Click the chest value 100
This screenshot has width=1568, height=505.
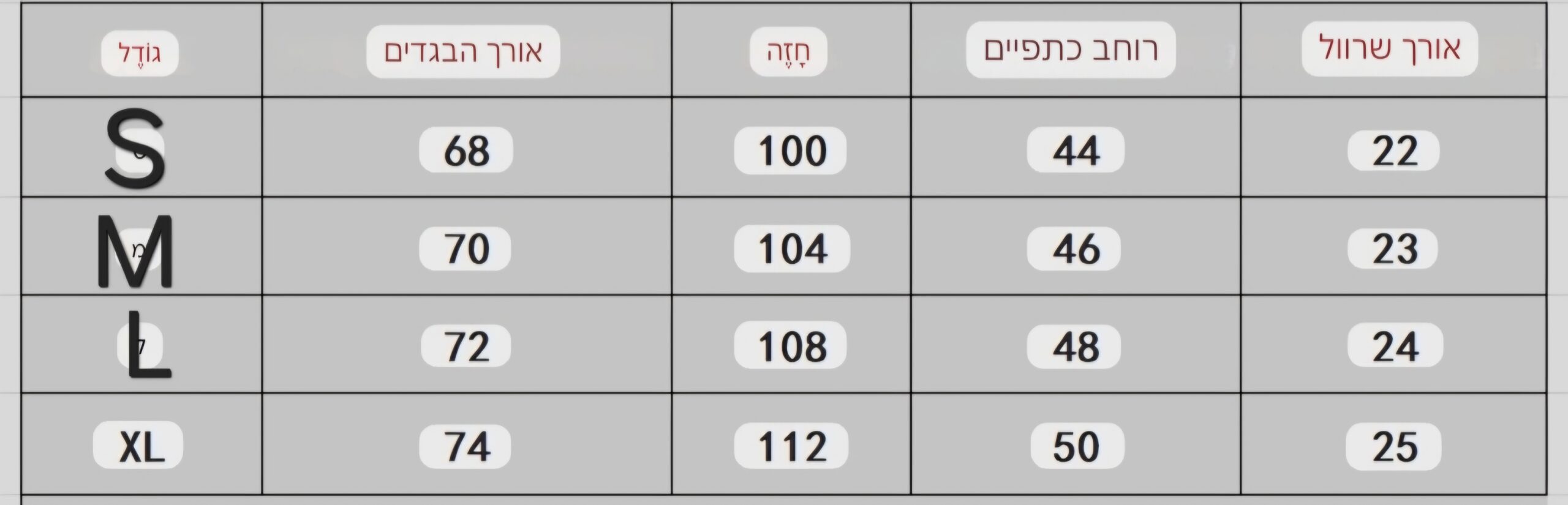coord(791,150)
